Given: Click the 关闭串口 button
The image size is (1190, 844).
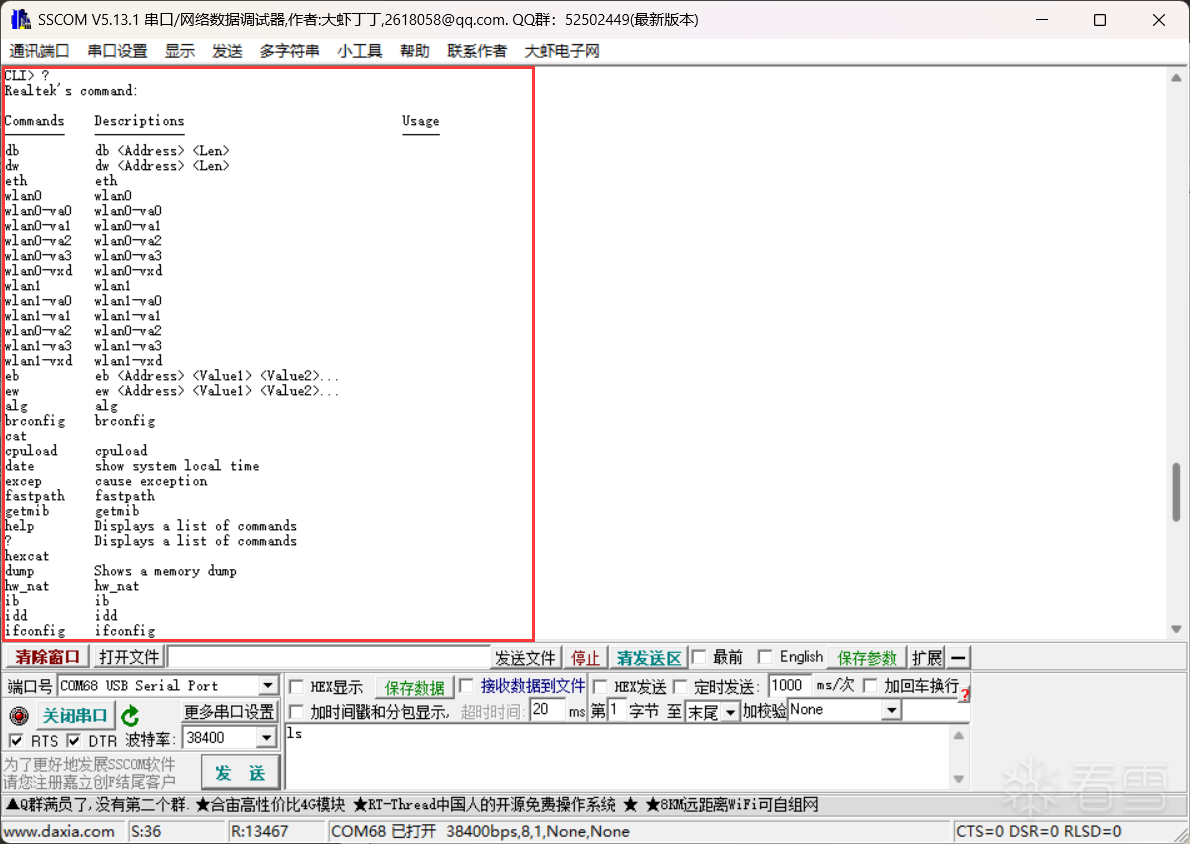Looking at the screenshot, I should click(x=74, y=715).
